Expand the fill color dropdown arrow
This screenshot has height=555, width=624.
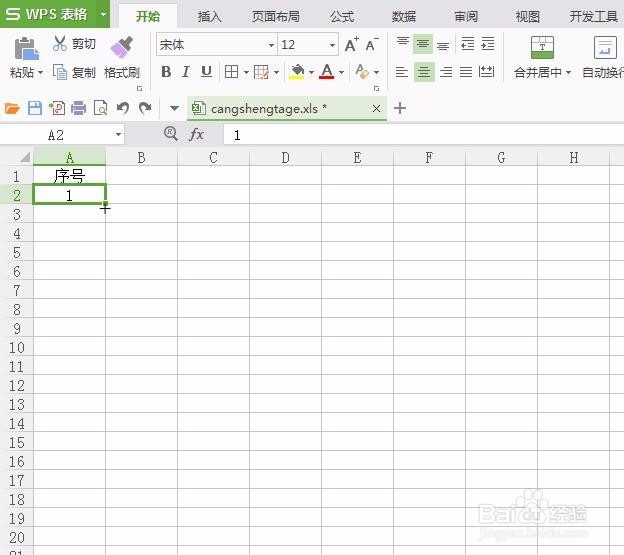click(x=311, y=73)
